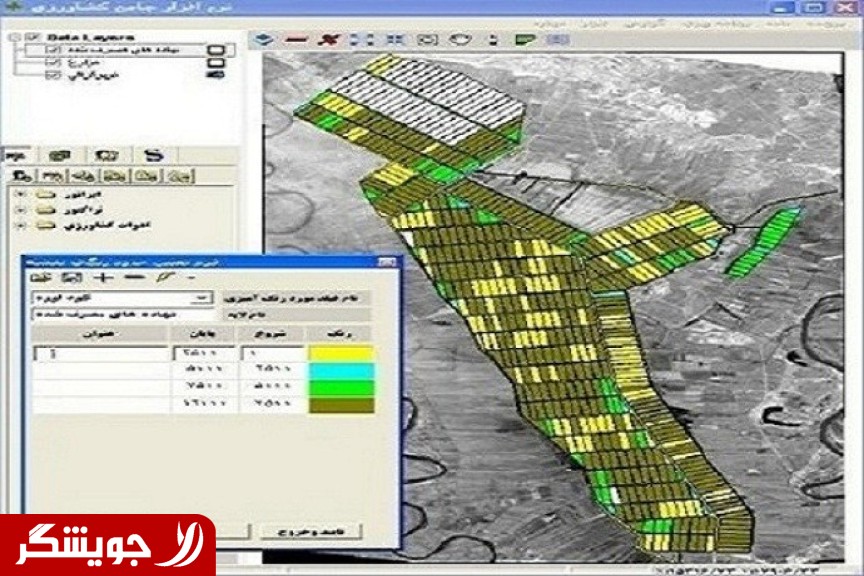Open the field name dropdown in color dialog
The height and width of the screenshot is (576, 864).
(203, 298)
